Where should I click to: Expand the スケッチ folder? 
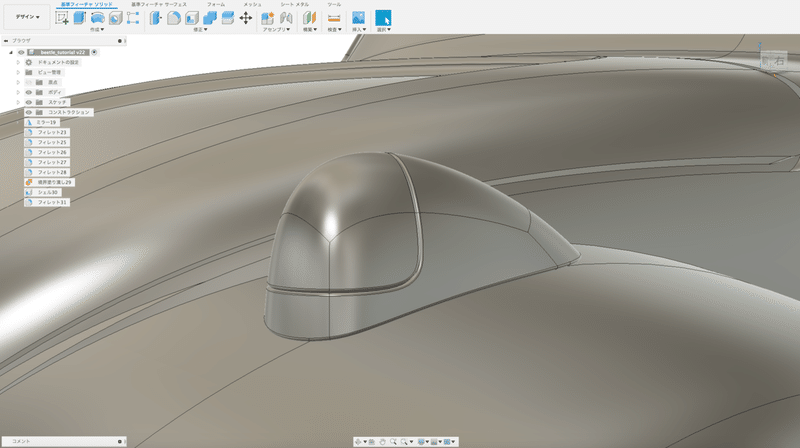[x=18, y=102]
